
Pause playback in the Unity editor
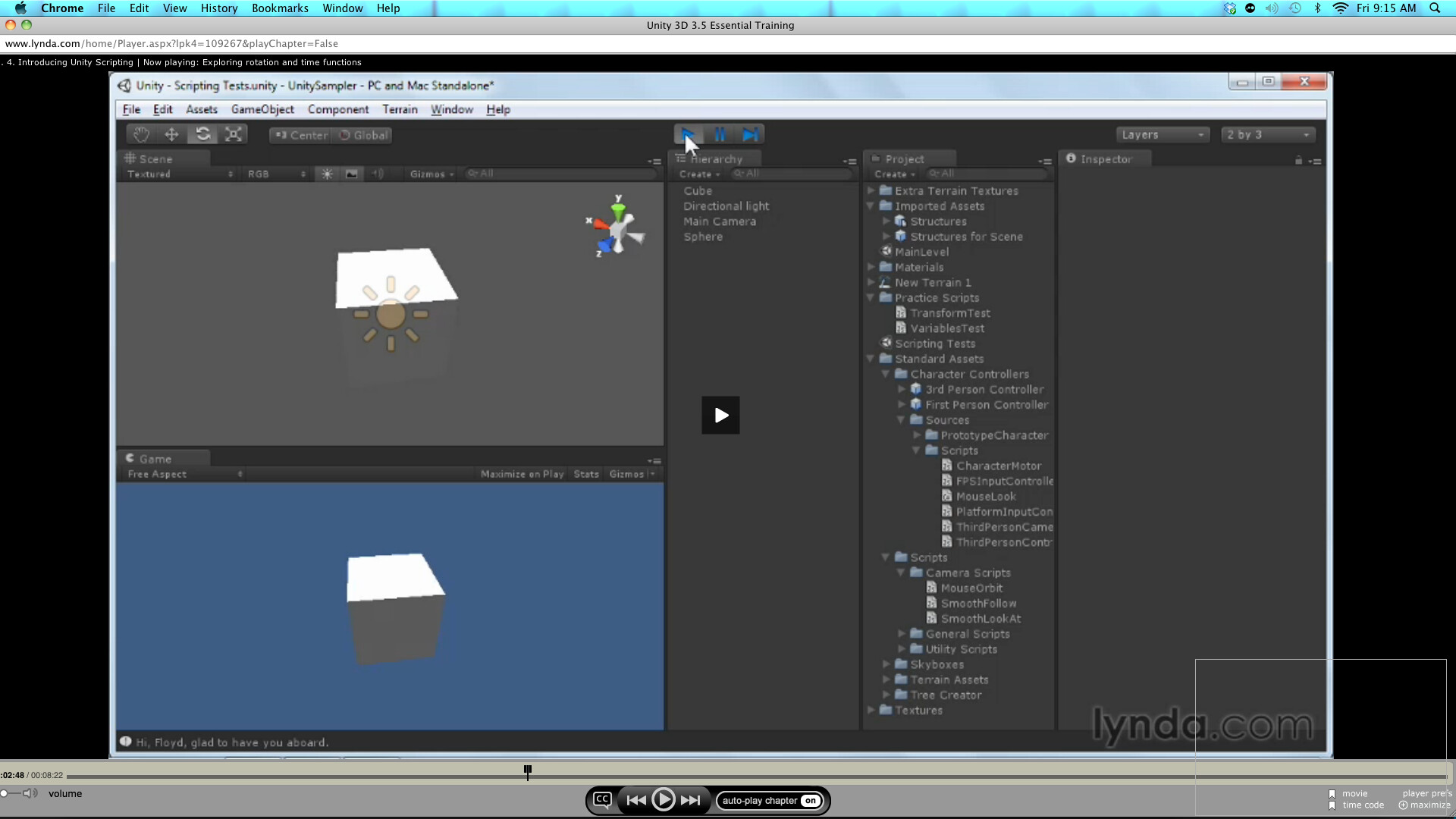720,134
